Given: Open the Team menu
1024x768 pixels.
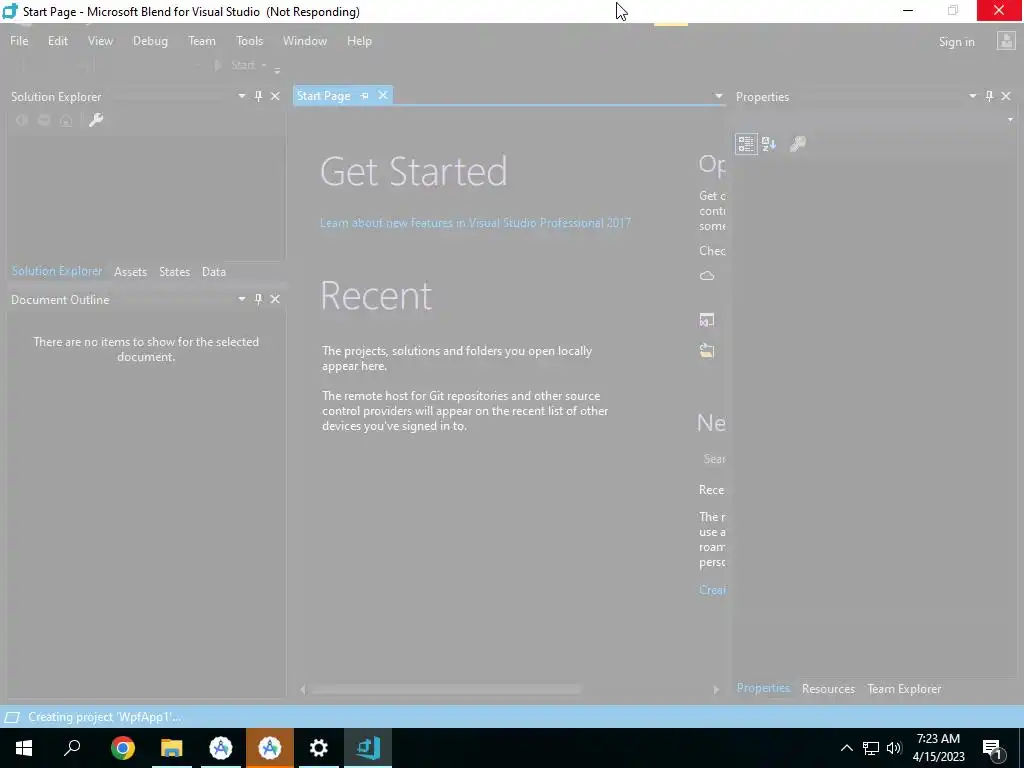Looking at the screenshot, I should [202, 40].
